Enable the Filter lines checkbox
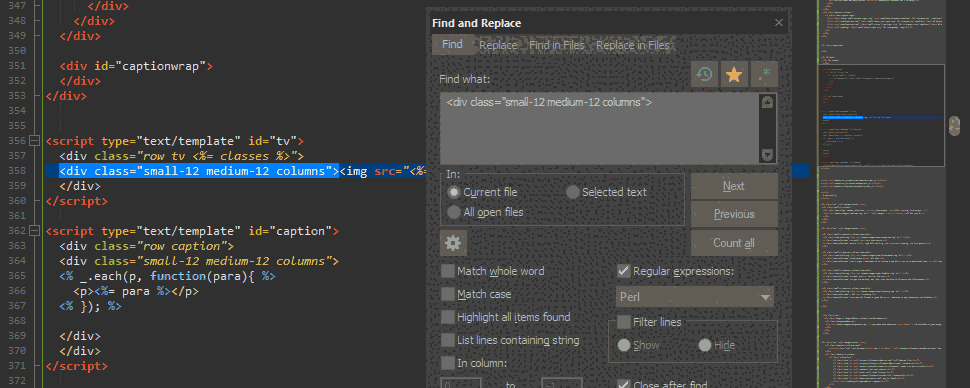The width and height of the screenshot is (970, 388). [624, 322]
